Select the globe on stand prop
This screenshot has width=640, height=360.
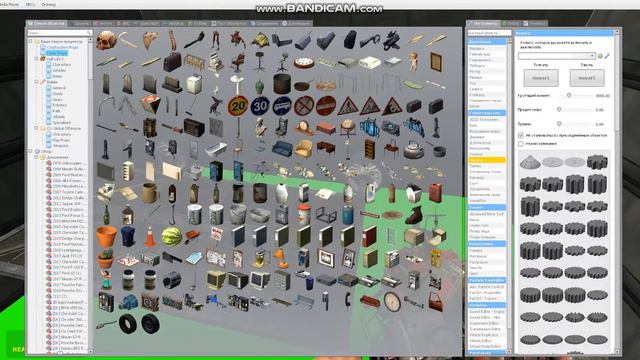(348, 128)
